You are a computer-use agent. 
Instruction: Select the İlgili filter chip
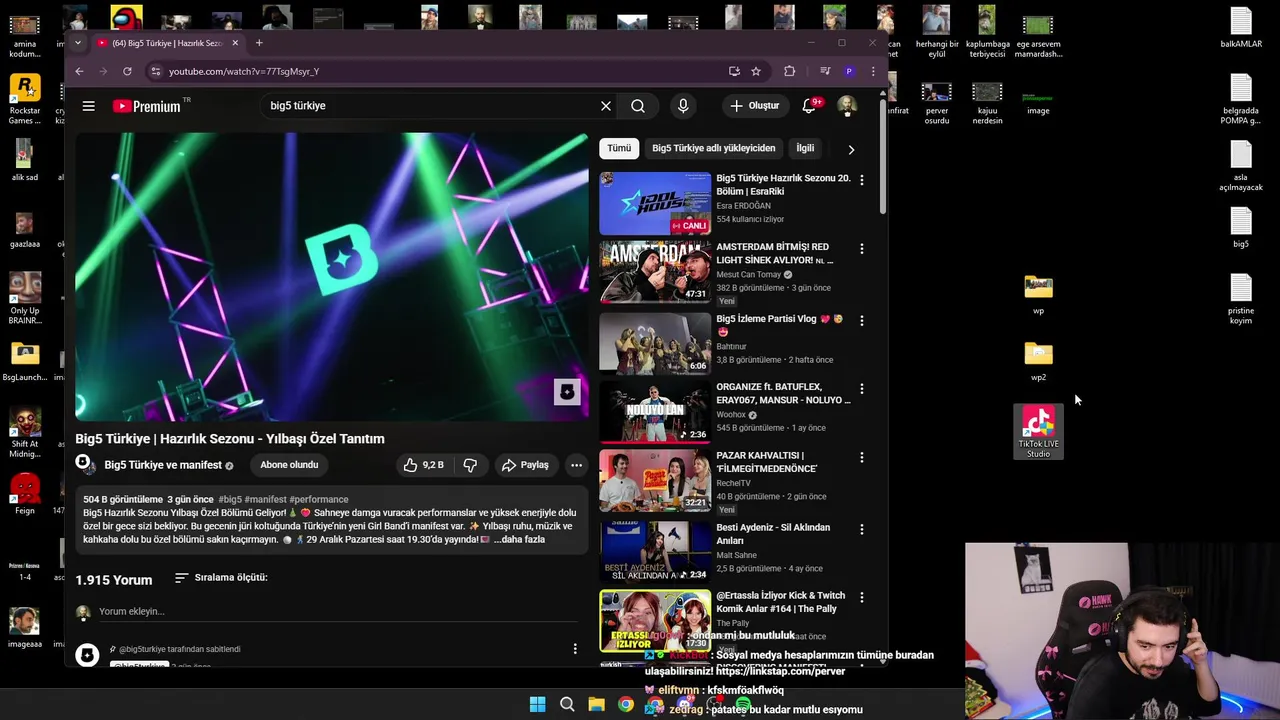[x=805, y=148]
